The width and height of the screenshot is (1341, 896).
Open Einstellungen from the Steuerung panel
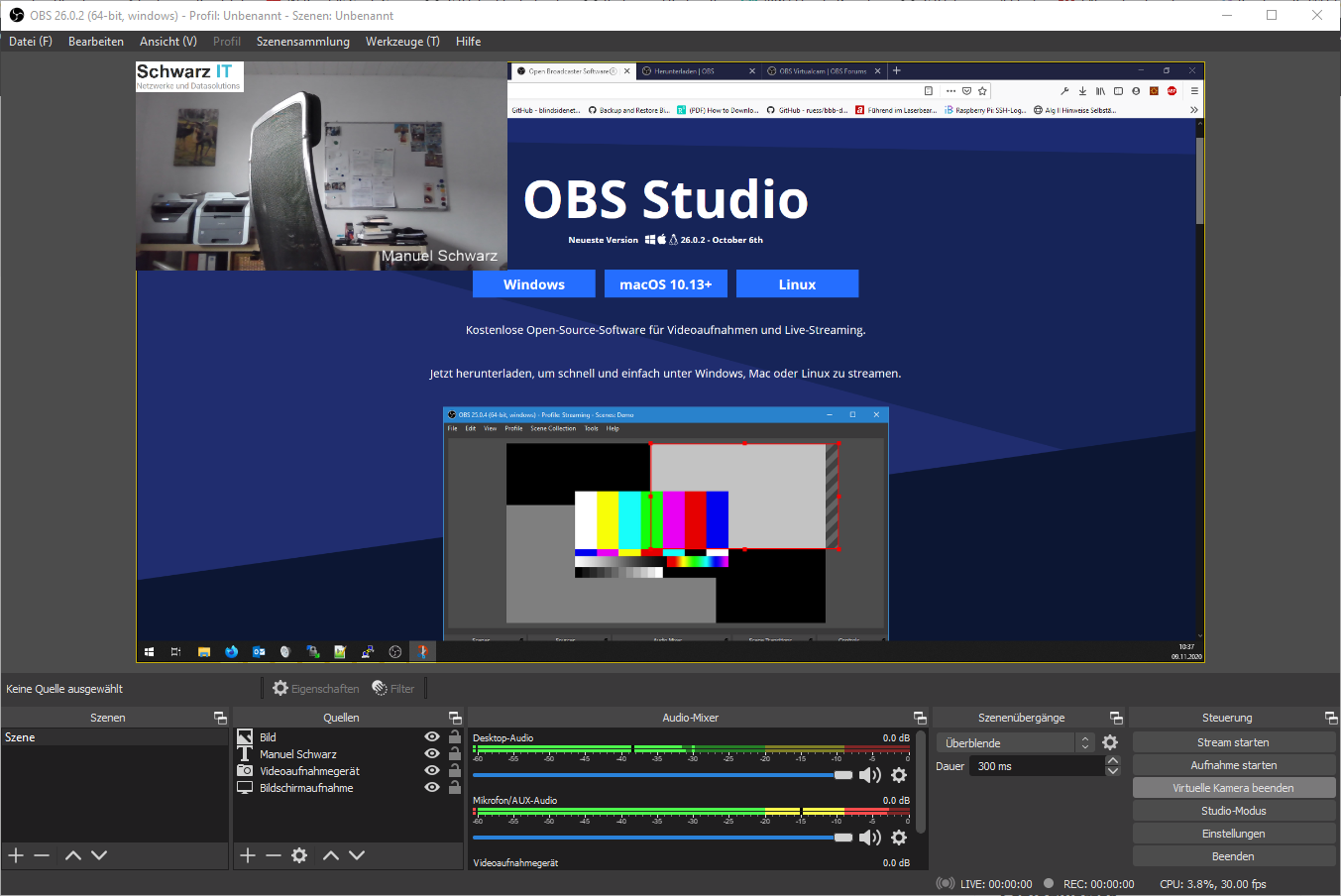click(x=1233, y=833)
